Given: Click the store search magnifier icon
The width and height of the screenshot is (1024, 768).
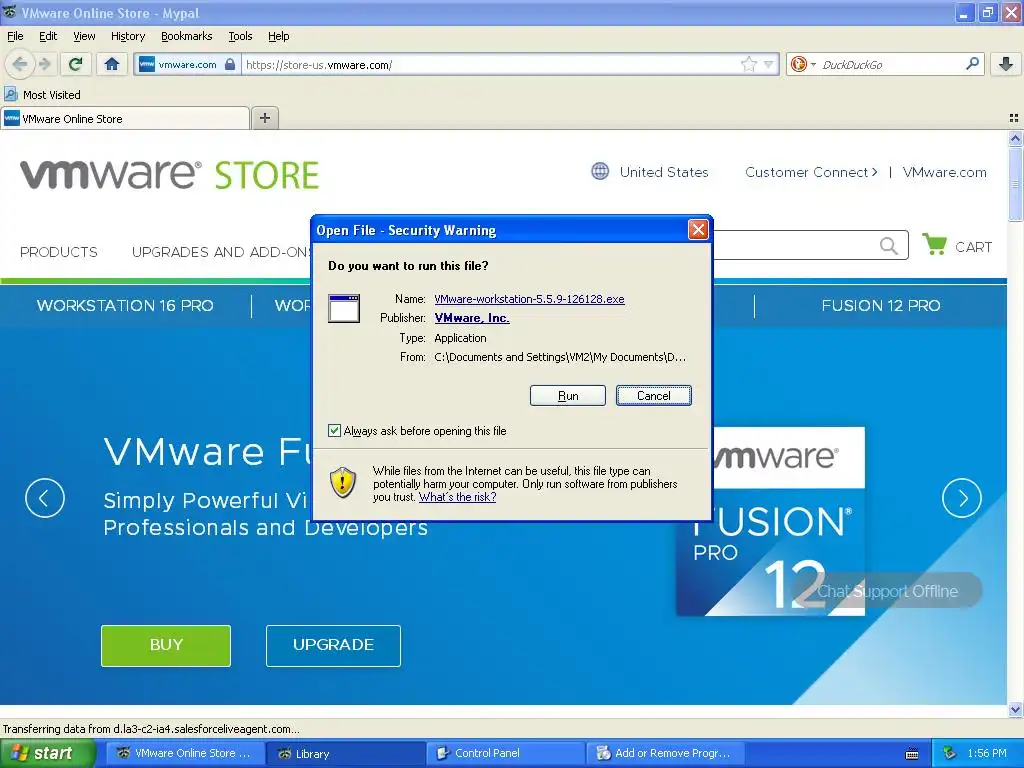Looking at the screenshot, I should click(888, 246).
